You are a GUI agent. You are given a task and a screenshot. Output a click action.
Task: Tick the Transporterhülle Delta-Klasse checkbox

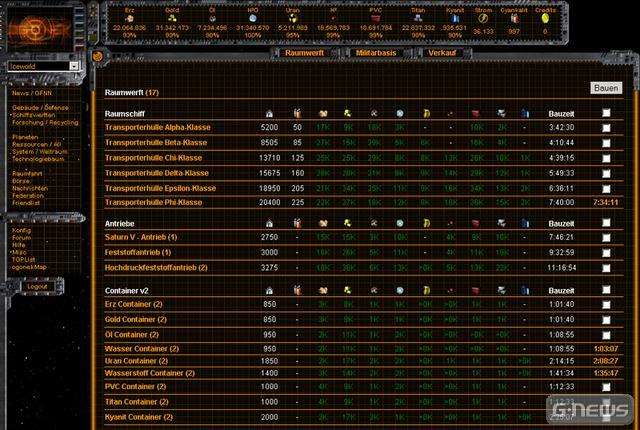tap(607, 173)
